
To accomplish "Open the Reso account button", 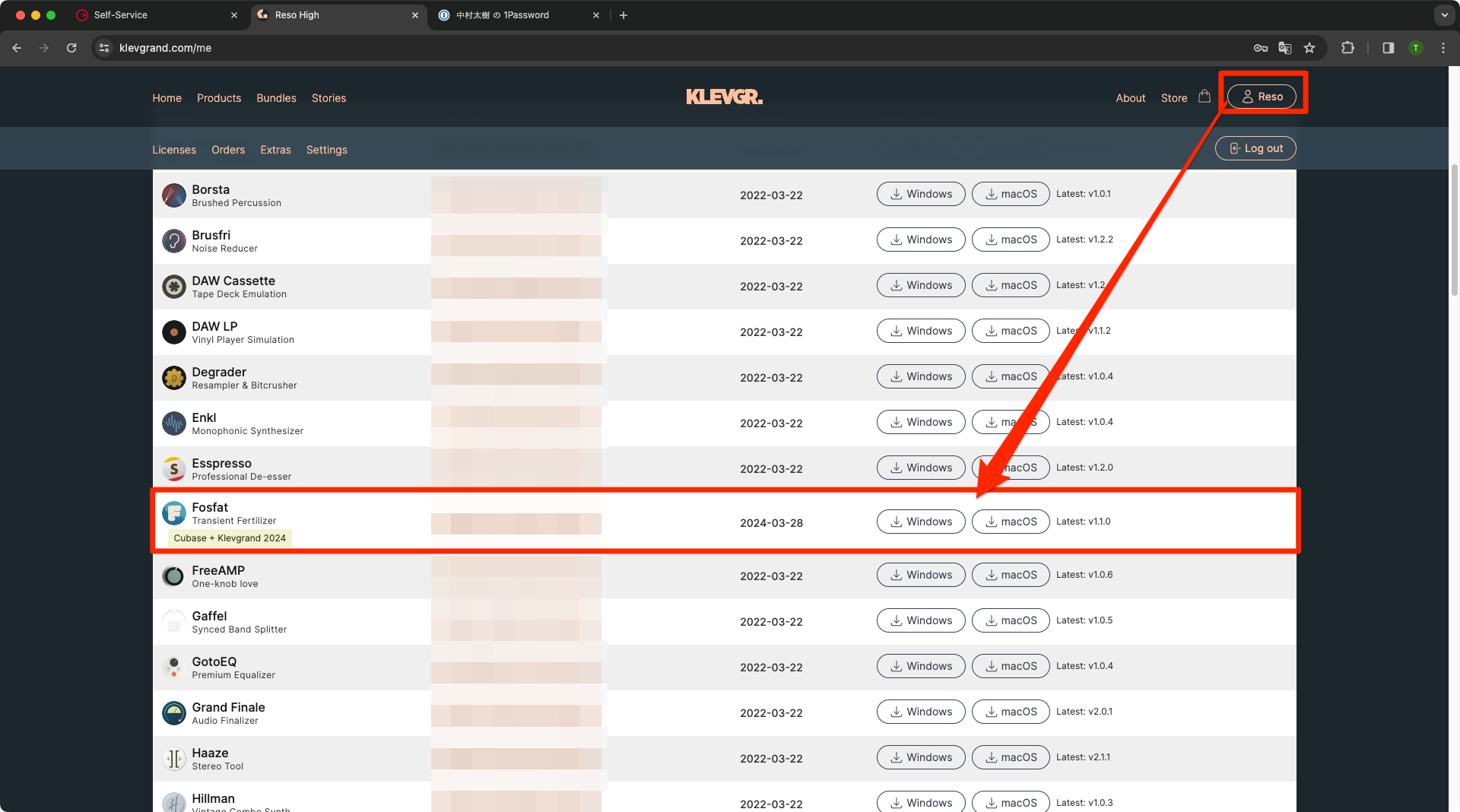I will point(1262,97).
